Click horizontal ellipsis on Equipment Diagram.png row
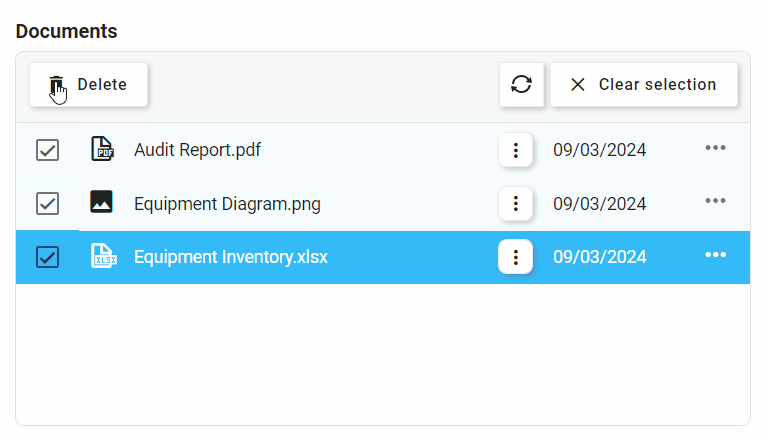Image resolution: width=766 pixels, height=441 pixels. coord(715,201)
